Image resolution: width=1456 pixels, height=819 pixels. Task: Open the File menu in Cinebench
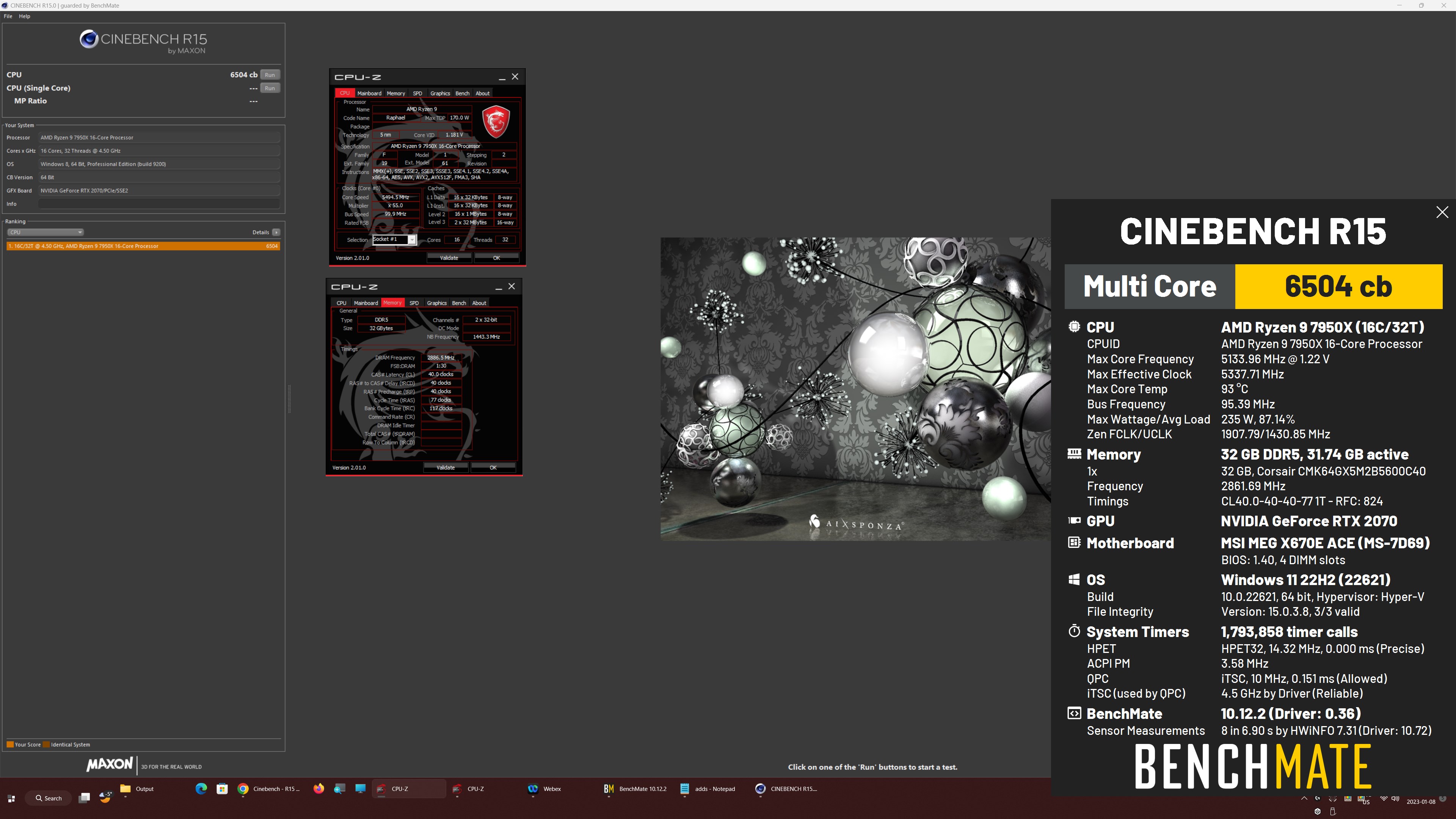click(x=8, y=16)
